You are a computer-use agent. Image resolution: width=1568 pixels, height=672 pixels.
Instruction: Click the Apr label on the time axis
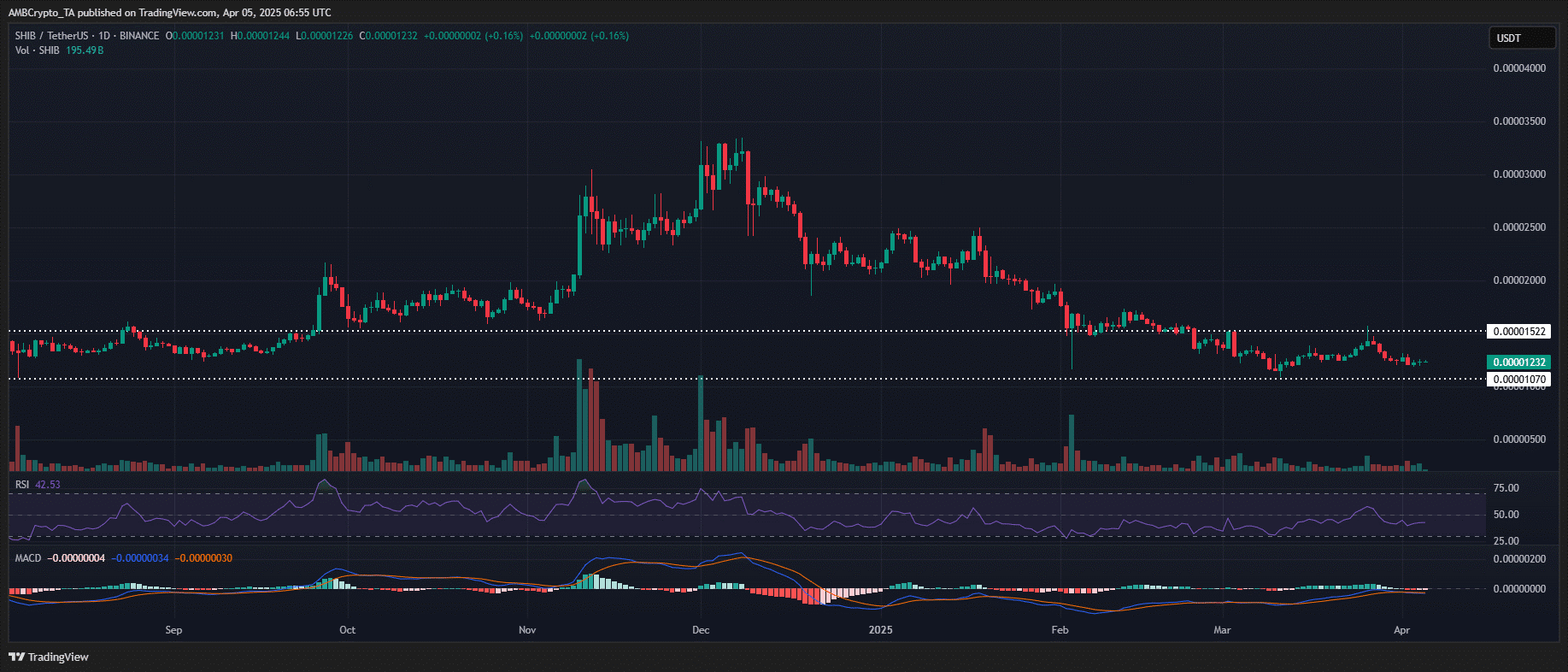click(x=1401, y=630)
